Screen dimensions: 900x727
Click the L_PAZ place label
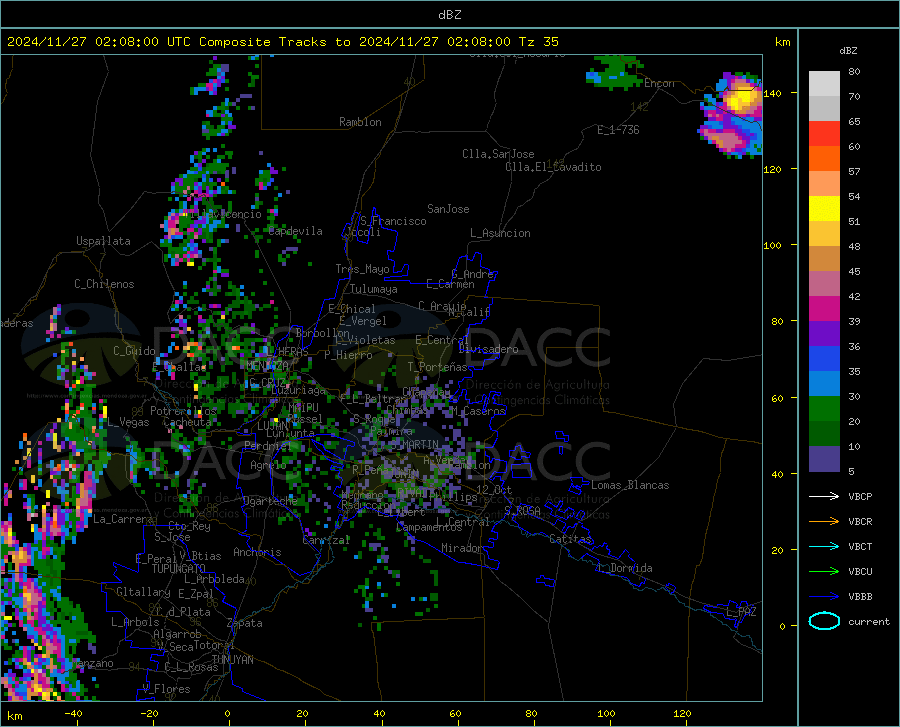741,612
